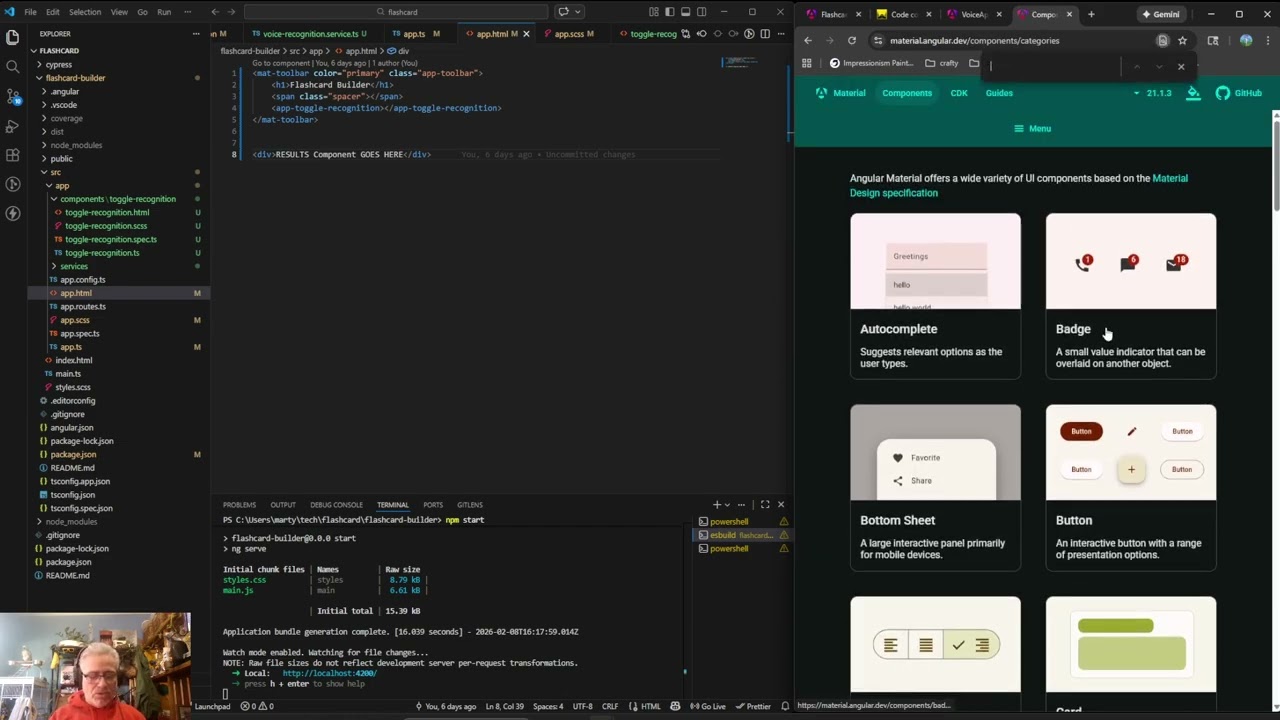Collapse the flashcard-builder folder
This screenshot has height=720, width=1280.
coord(75,78)
